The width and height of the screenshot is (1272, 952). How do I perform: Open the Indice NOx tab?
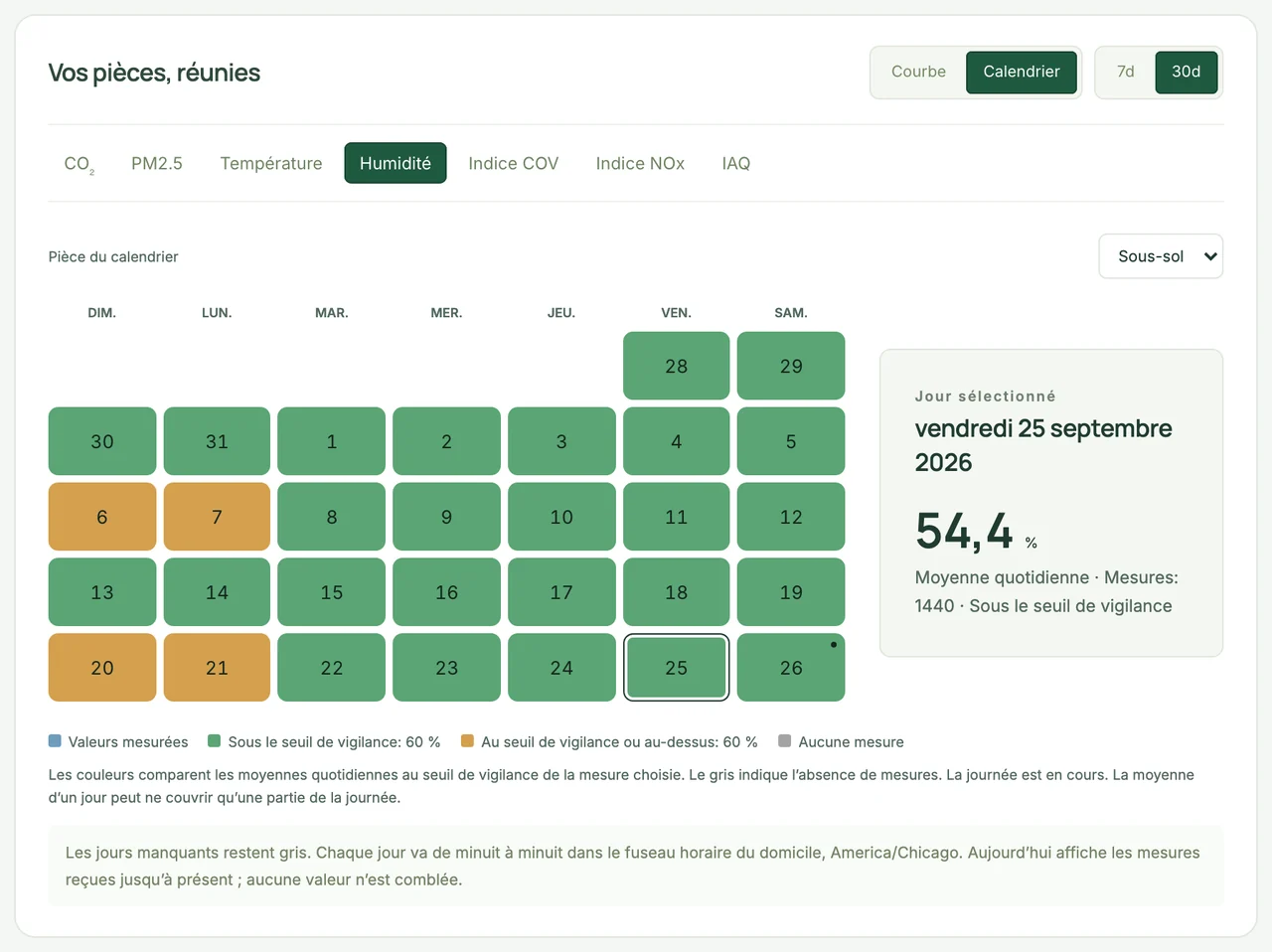click(640, 163)
